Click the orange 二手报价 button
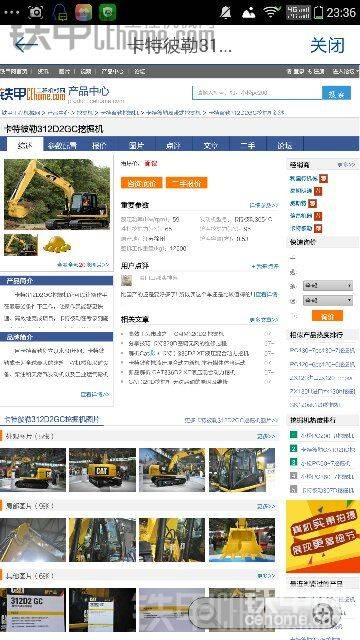The image size is (360, 640). tap(187, 183)
